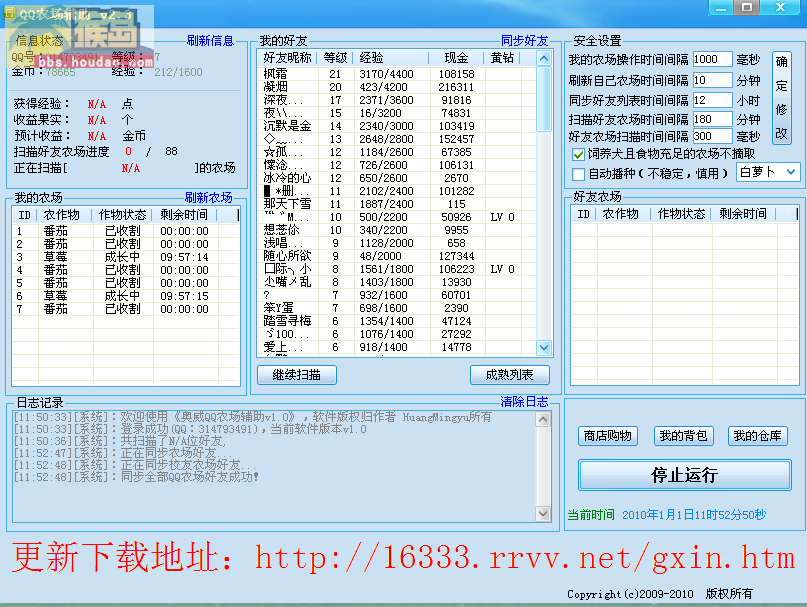Sort friends by 等级 column header
Viewport: 807px width, 607px height.
[x=335, y=58]
